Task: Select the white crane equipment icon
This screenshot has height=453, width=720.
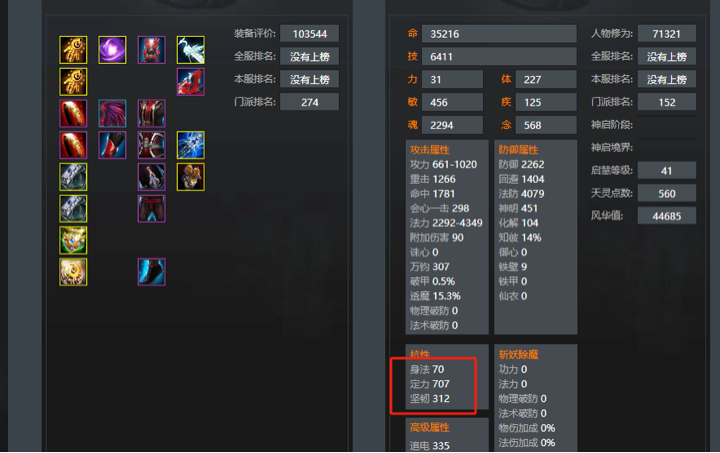Action: 191,50
